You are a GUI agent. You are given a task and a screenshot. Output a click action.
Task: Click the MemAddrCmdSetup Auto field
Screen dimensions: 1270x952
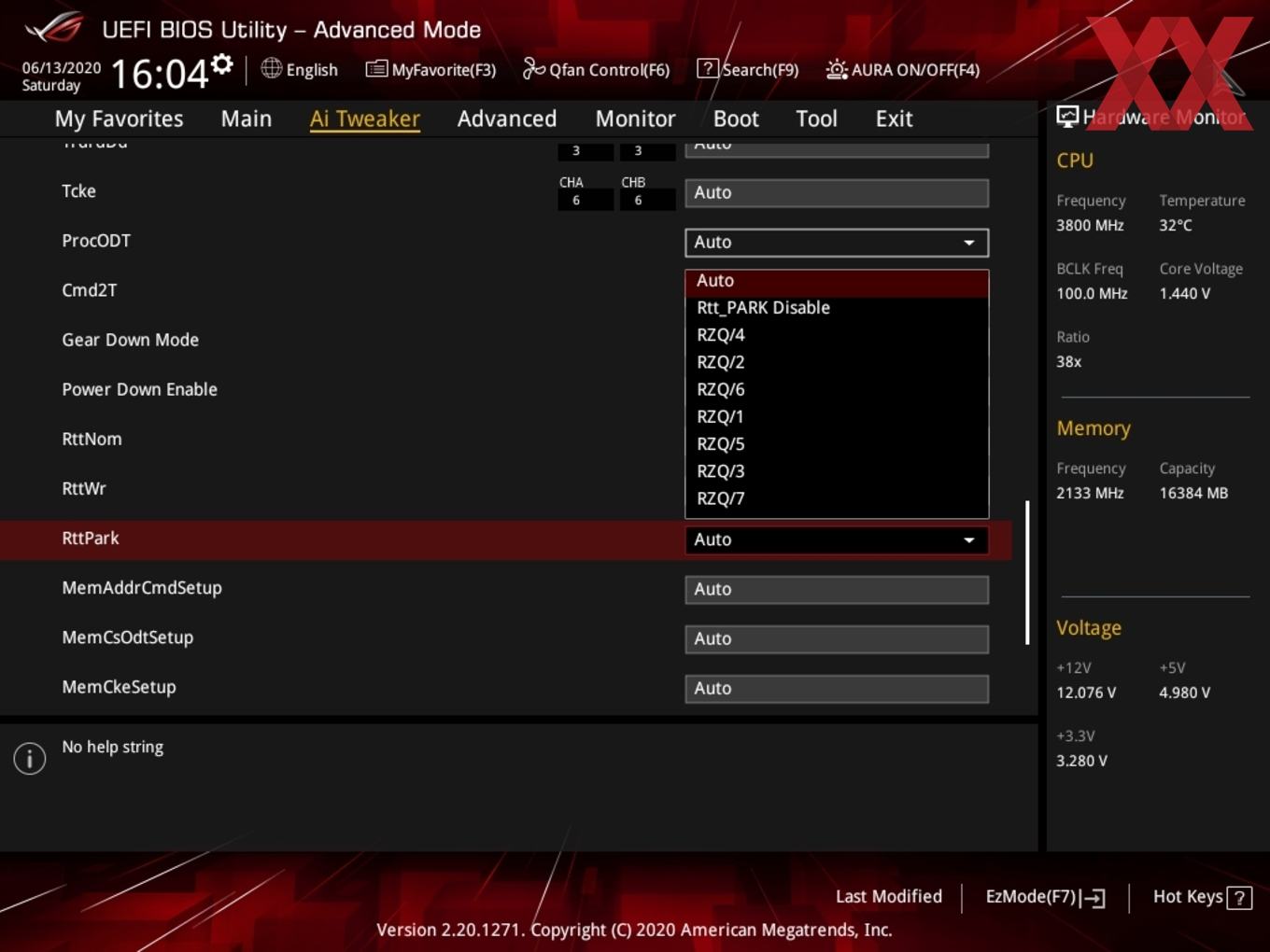[x=837, y=590]
